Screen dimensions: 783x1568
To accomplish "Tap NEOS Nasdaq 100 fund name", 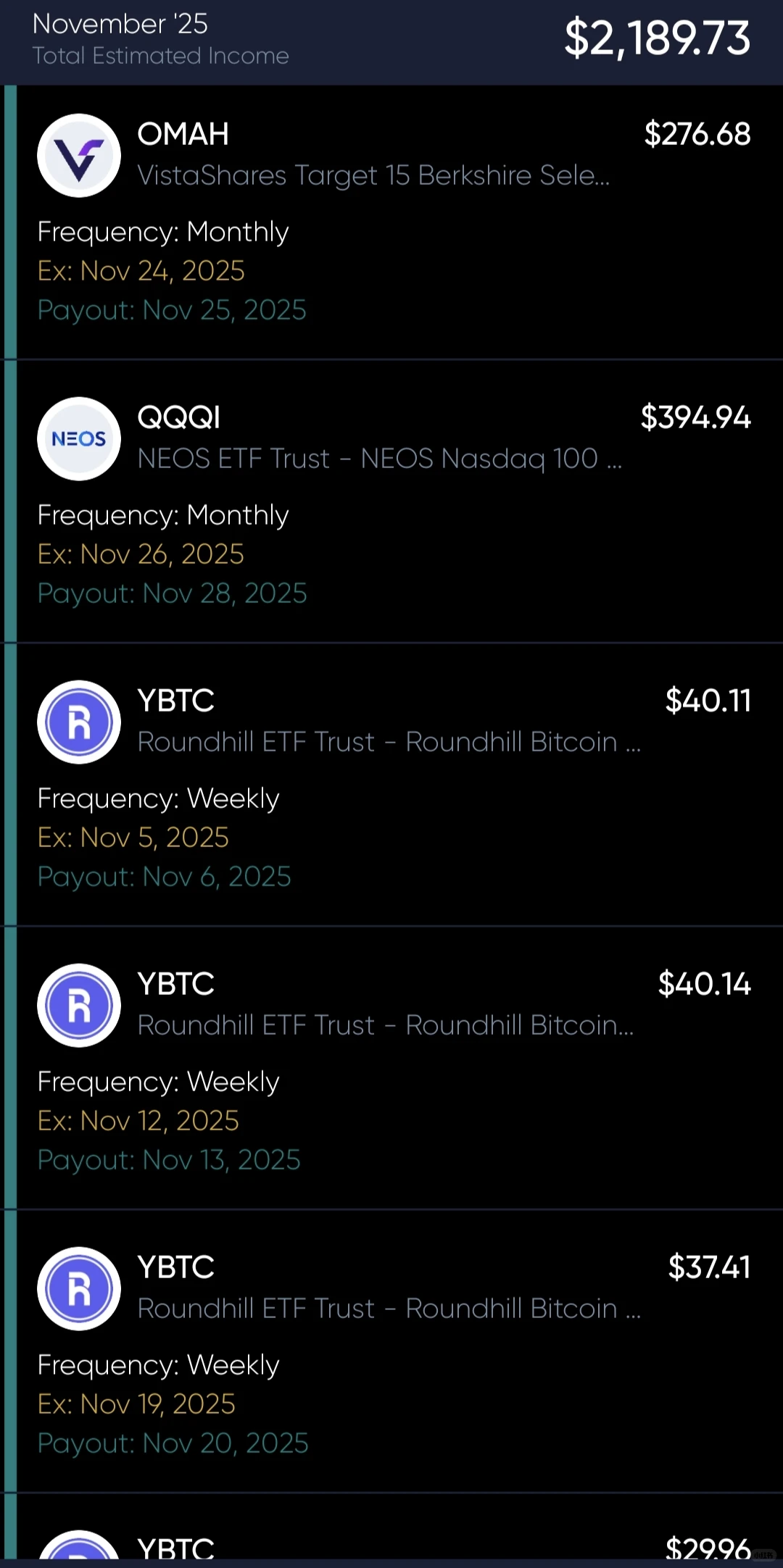I will point(380,459).
